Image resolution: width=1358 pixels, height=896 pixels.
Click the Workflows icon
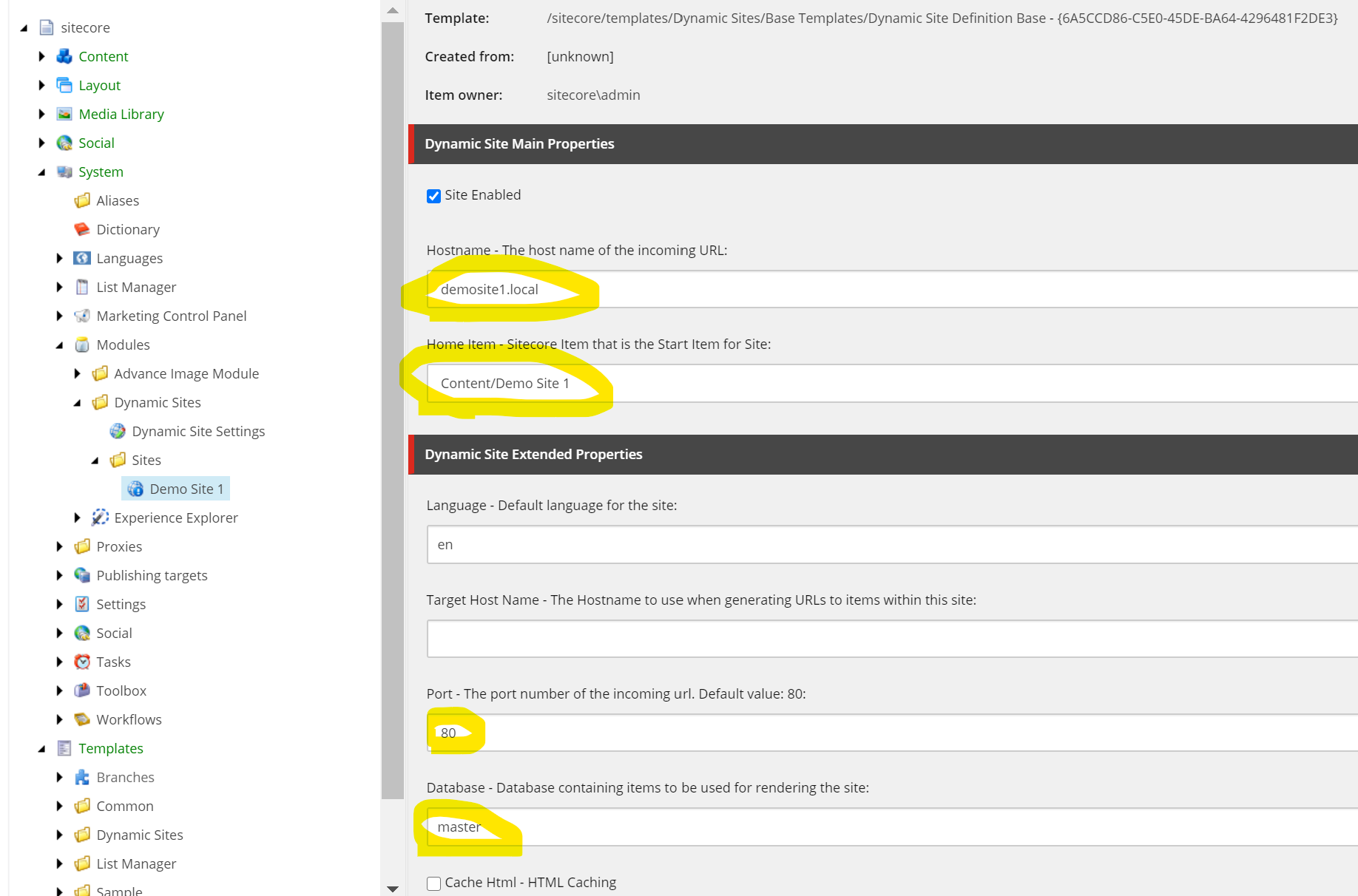82,719
